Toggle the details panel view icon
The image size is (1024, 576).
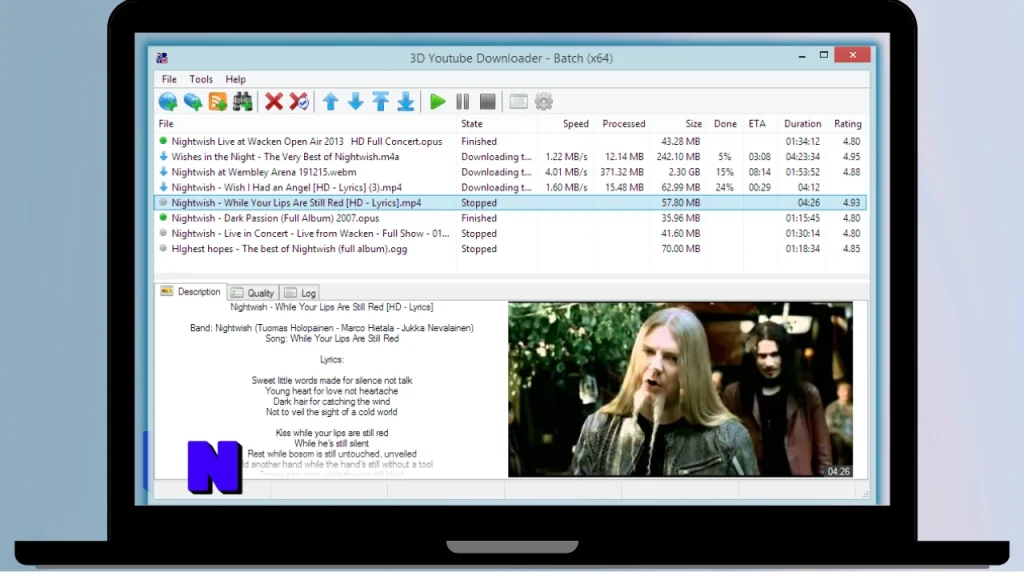pyautogui.click(x=519, y=102)
